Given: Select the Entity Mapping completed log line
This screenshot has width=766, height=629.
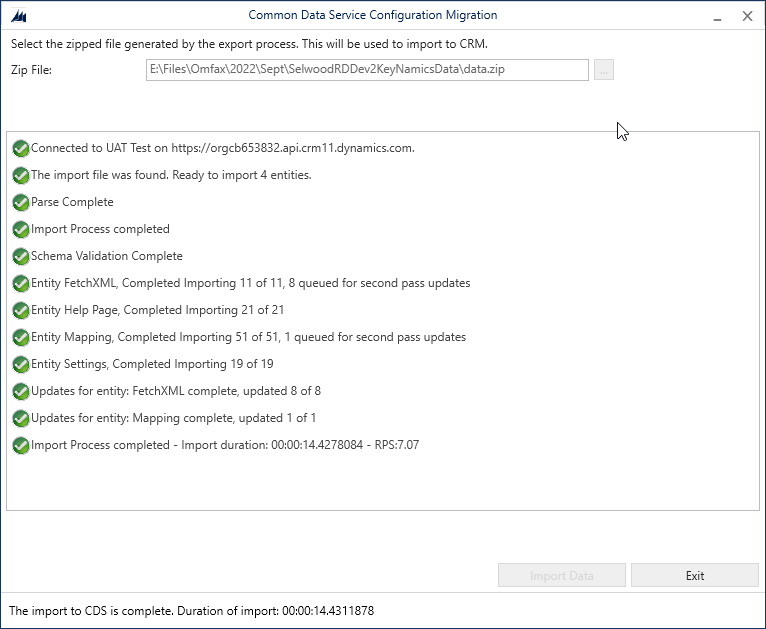Looking at the screenshot, I should (x=248, y=337).
